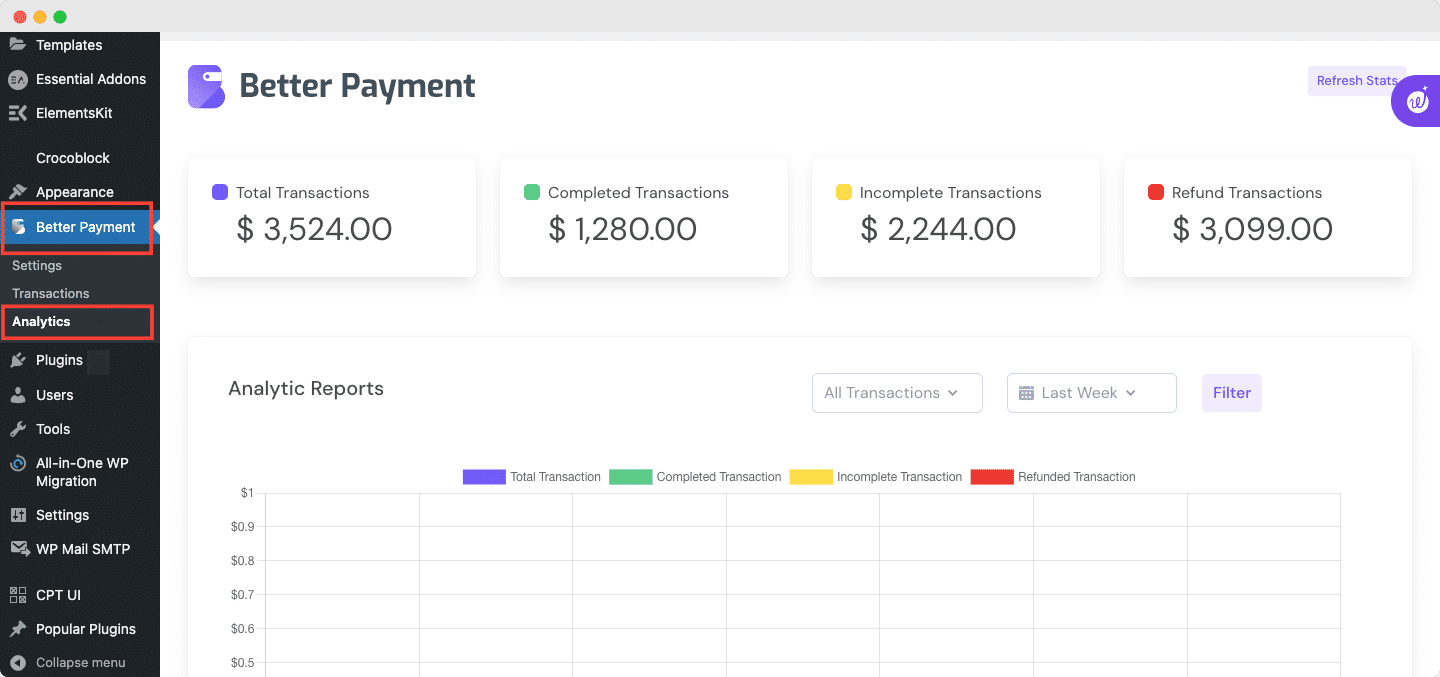Open the Transactions submenu item
Viewport: 1440px width, 677px height.
tap(51, 293)
